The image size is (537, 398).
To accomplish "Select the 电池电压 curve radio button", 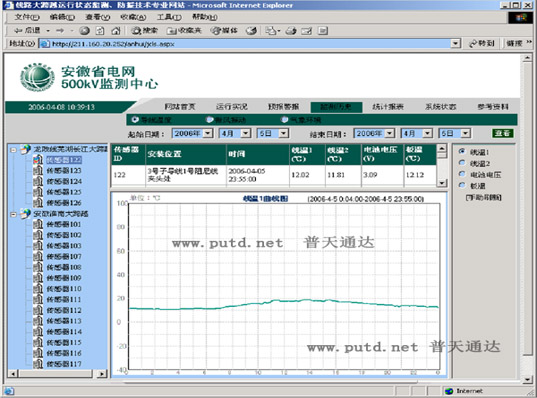I will 462,174.
